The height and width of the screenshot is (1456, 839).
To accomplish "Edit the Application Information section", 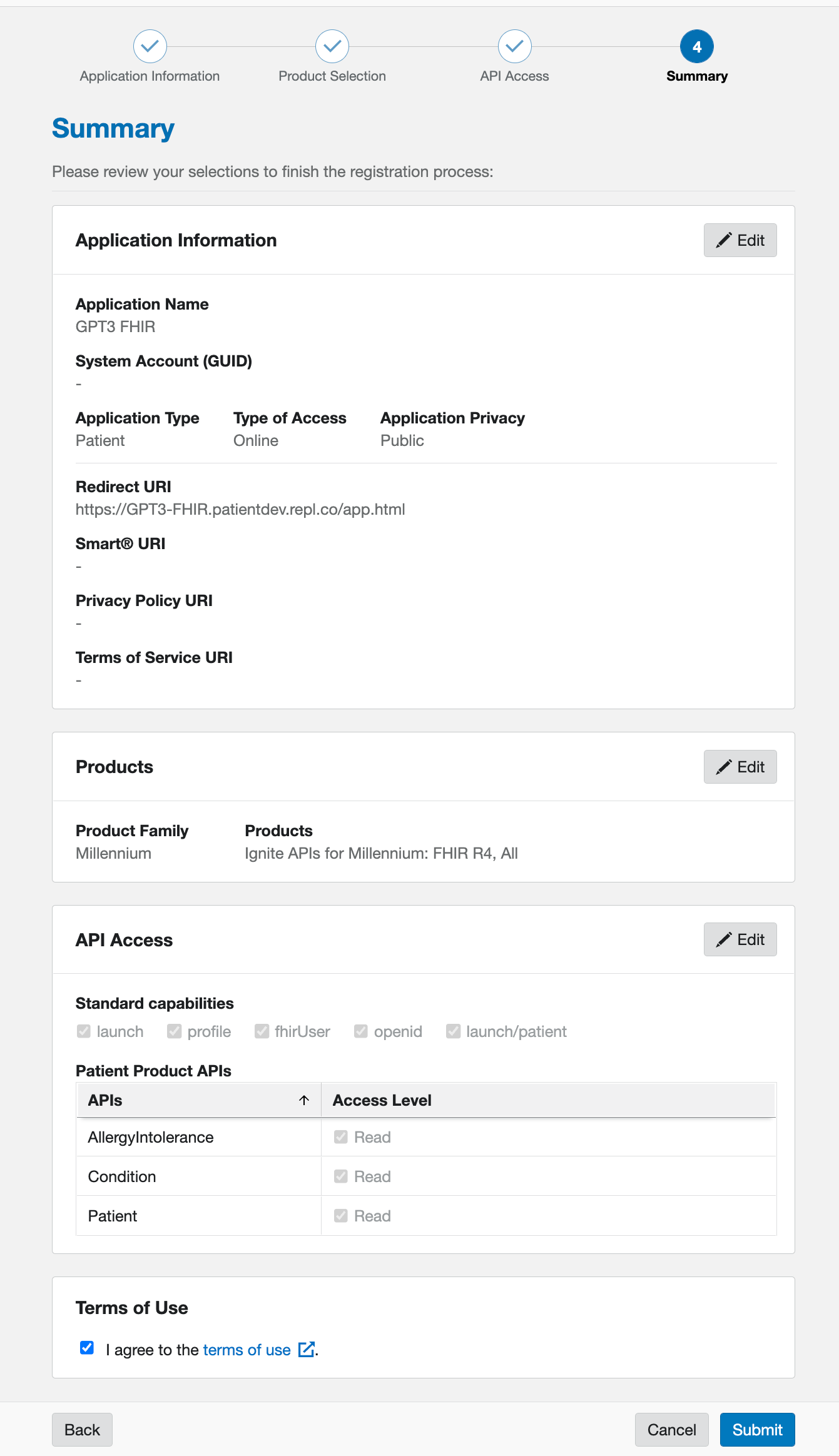I will (740, 240).
